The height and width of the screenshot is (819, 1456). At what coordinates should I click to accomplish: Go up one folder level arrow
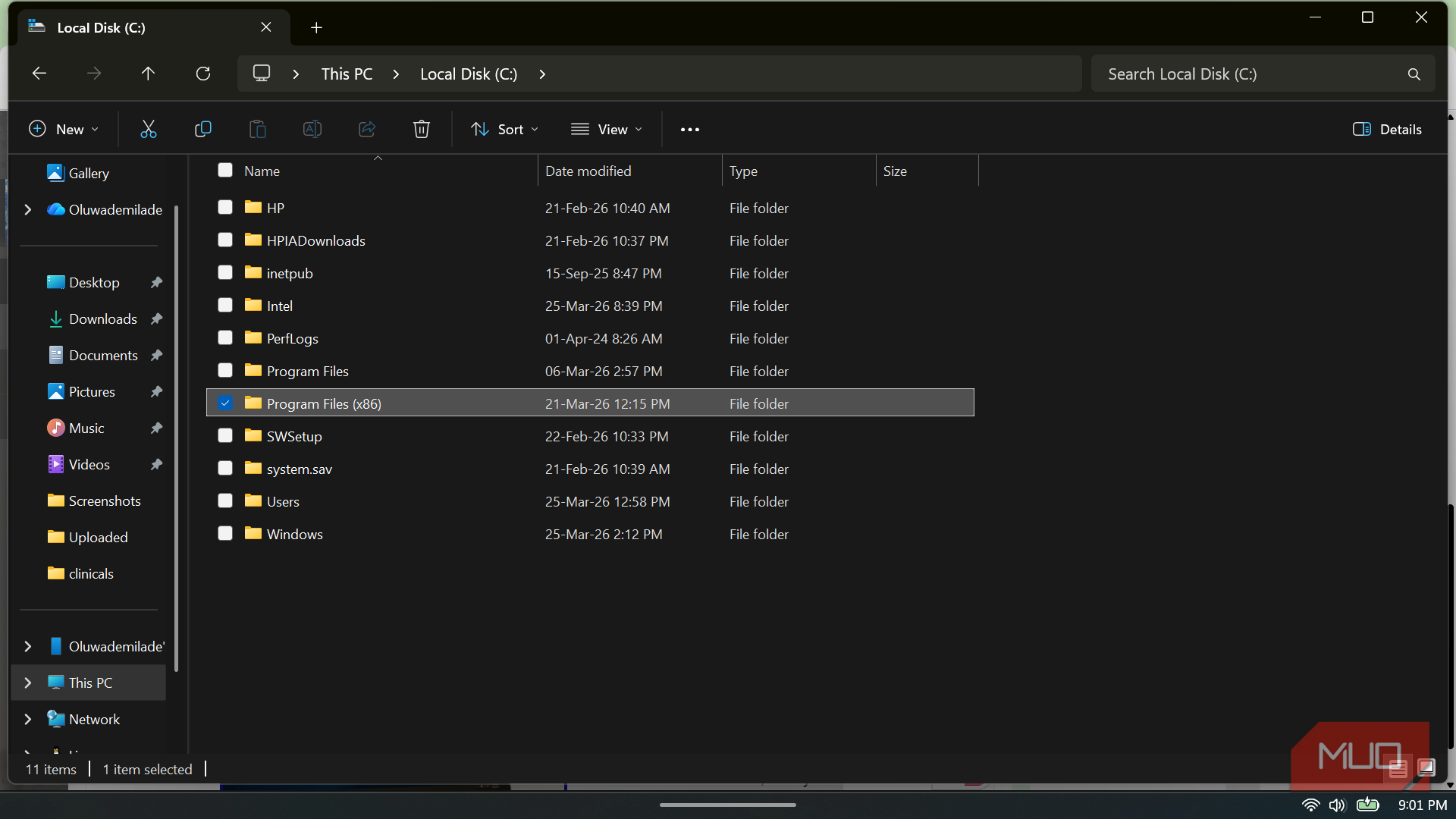point(148,74)
